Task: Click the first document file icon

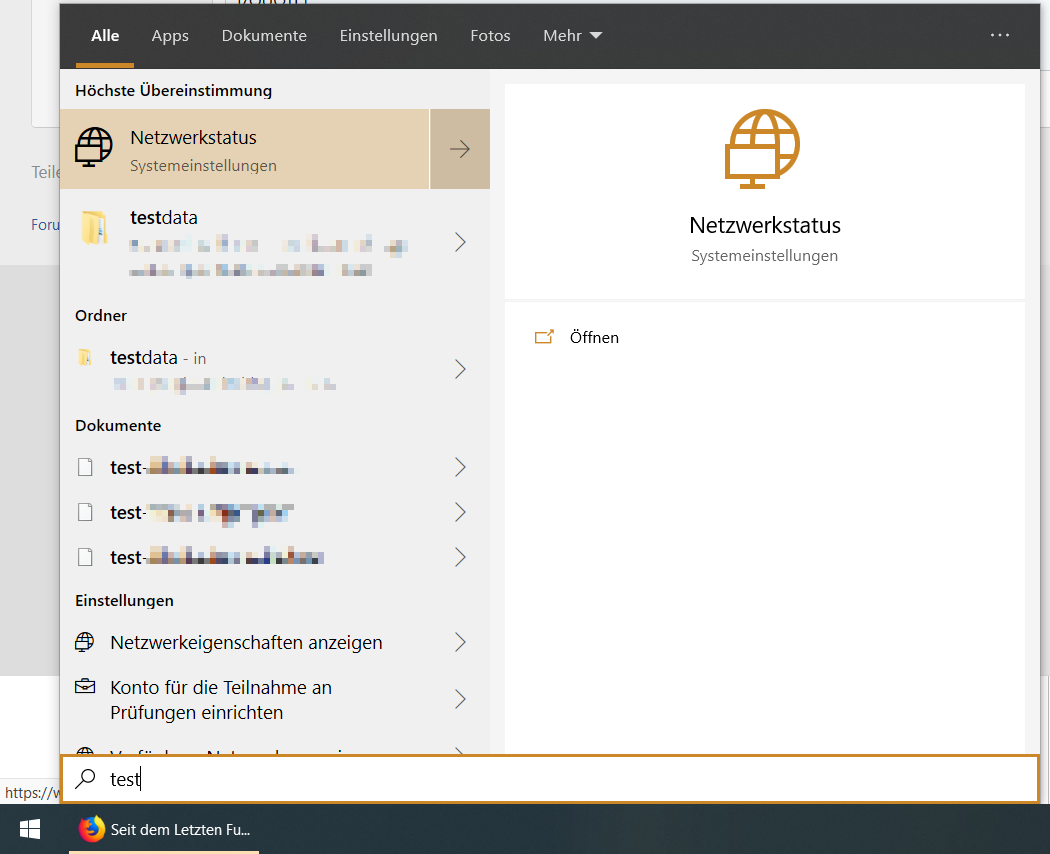Action: [x=85, y=467]
